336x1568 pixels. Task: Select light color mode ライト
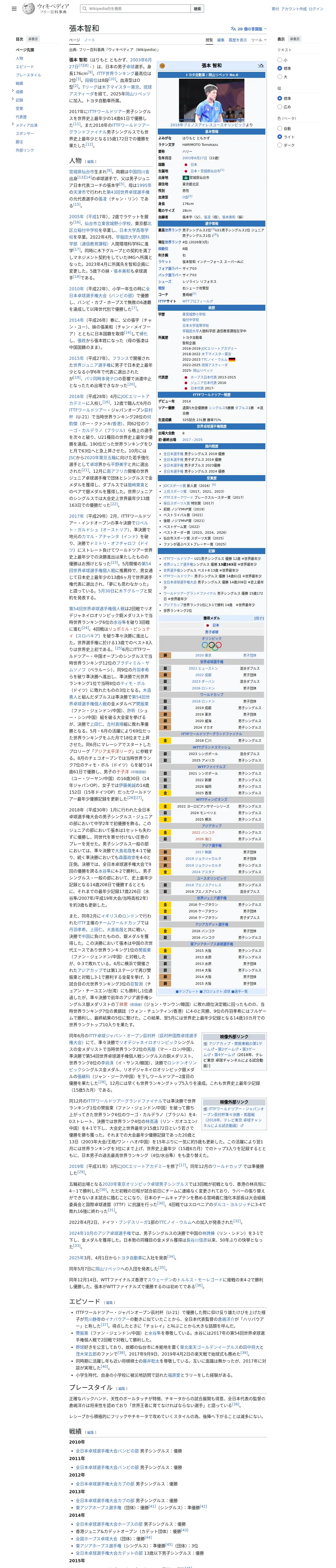(280, 137)
